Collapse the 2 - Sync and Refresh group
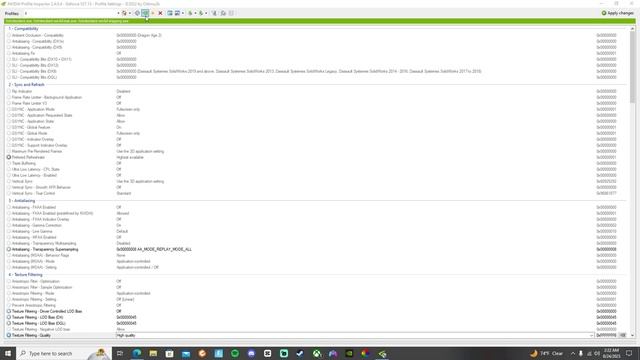Image resolution: width=640 pixels, height=360 pixels. (27, 84)
